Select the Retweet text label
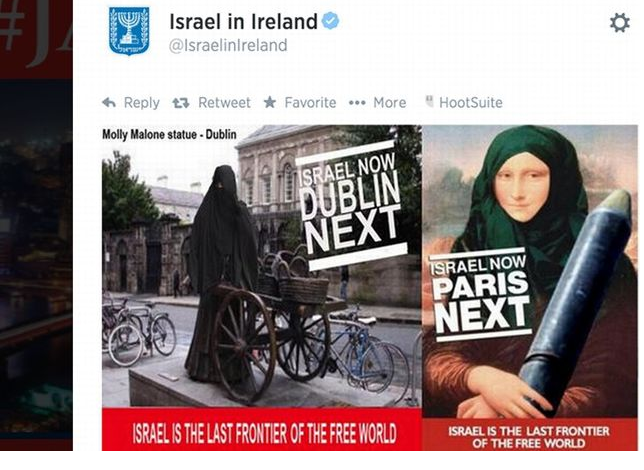The height and width of the screenshot is (470, 644). [x=224, y=102]
